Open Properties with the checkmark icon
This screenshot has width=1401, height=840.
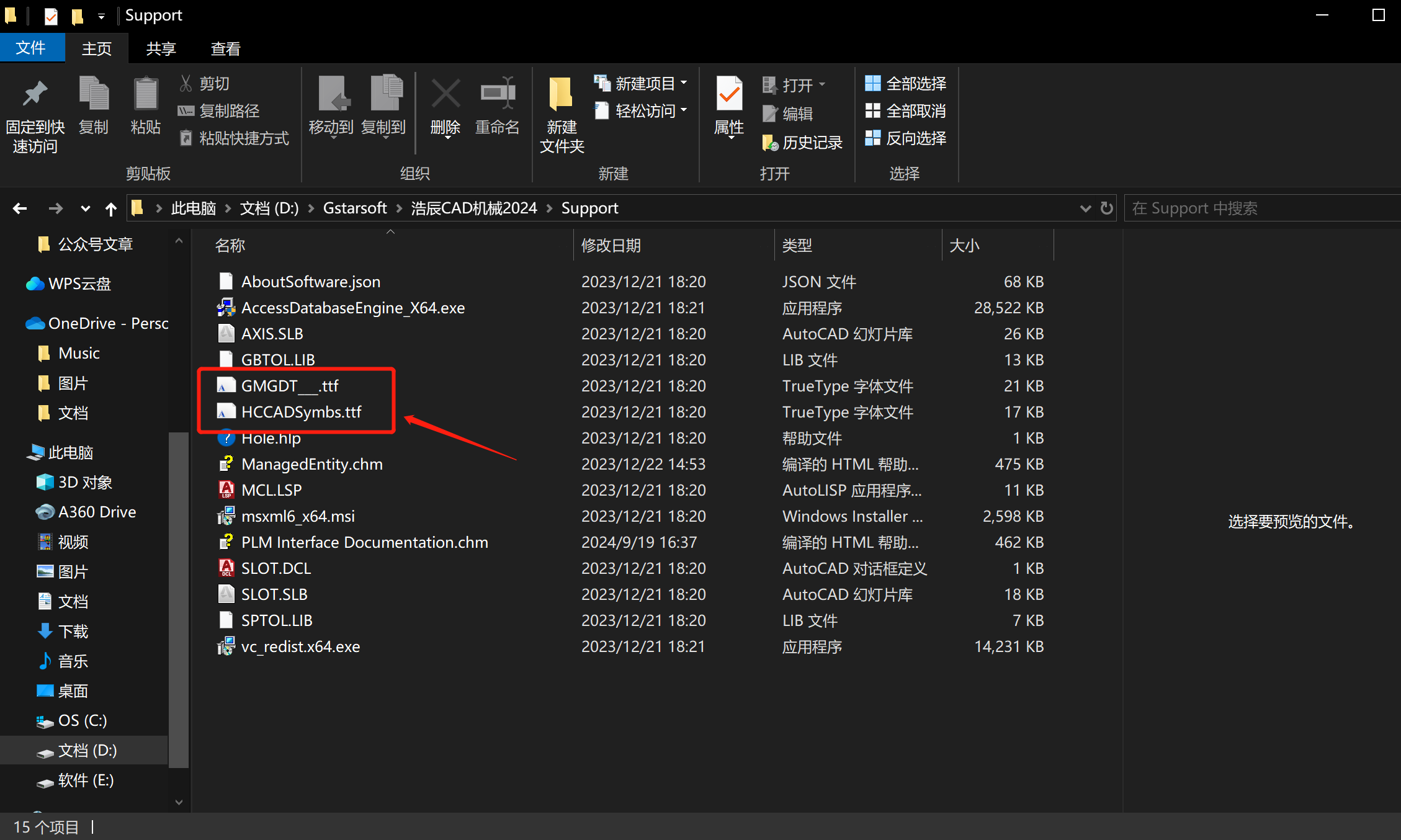pos(728,94)
